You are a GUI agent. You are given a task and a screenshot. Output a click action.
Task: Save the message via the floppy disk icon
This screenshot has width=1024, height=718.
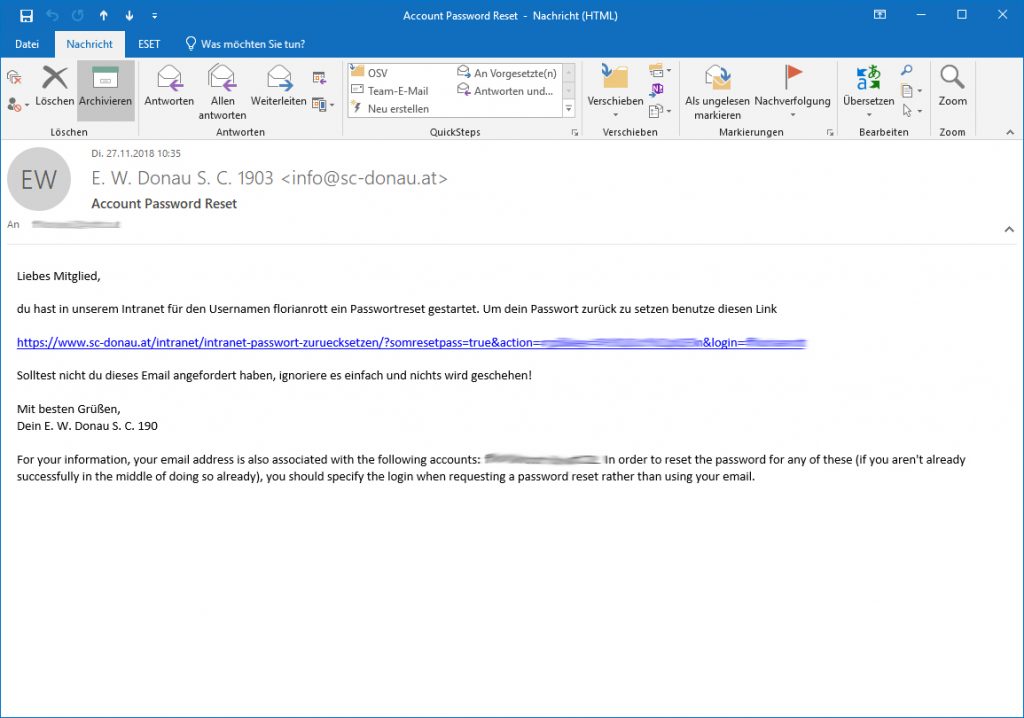point(26,16)
